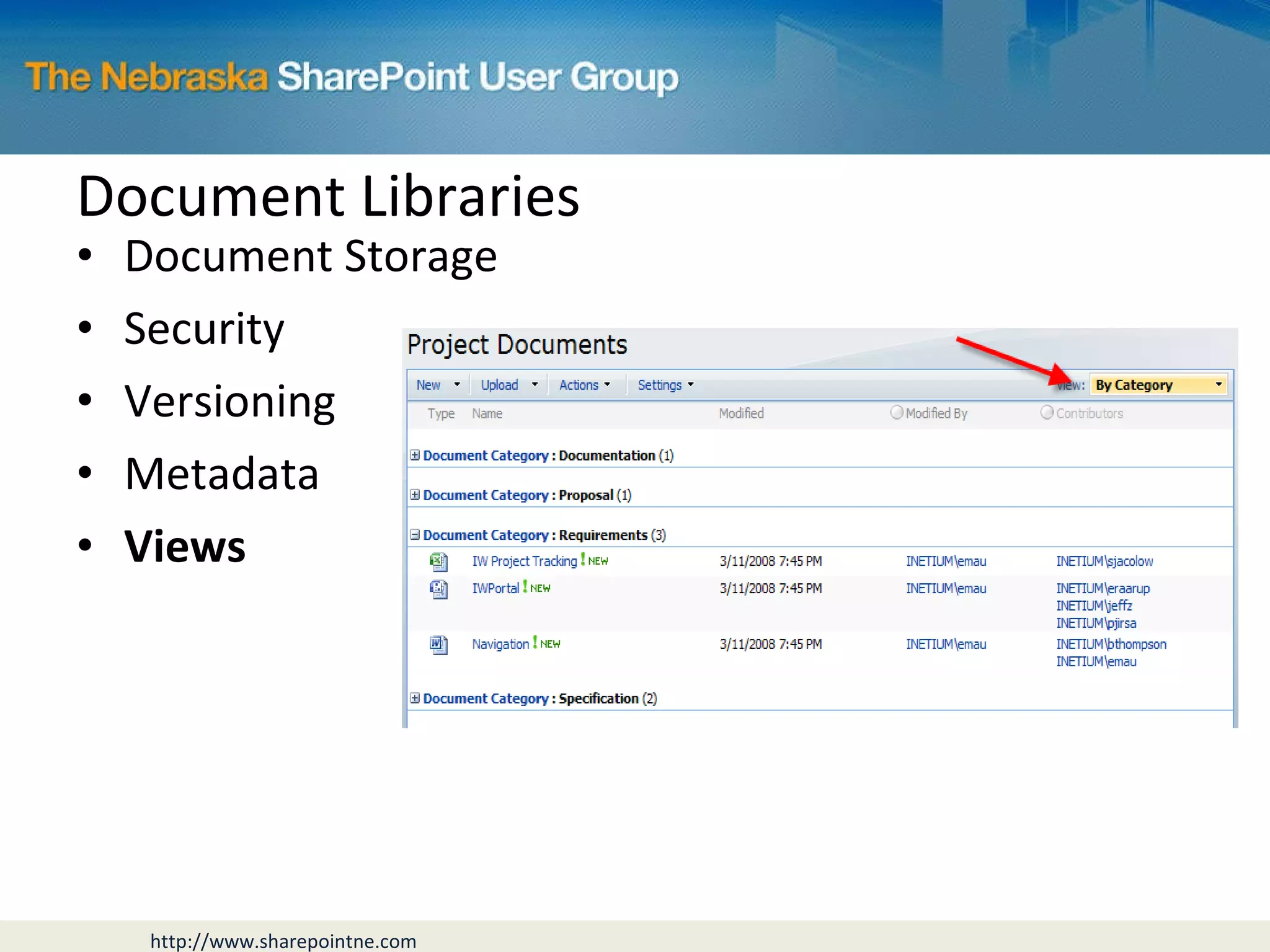Image resolution: width=1270 pixels, height=952 pixels.
Task: Click the Project Documents title
Action: tap(517, 345)
